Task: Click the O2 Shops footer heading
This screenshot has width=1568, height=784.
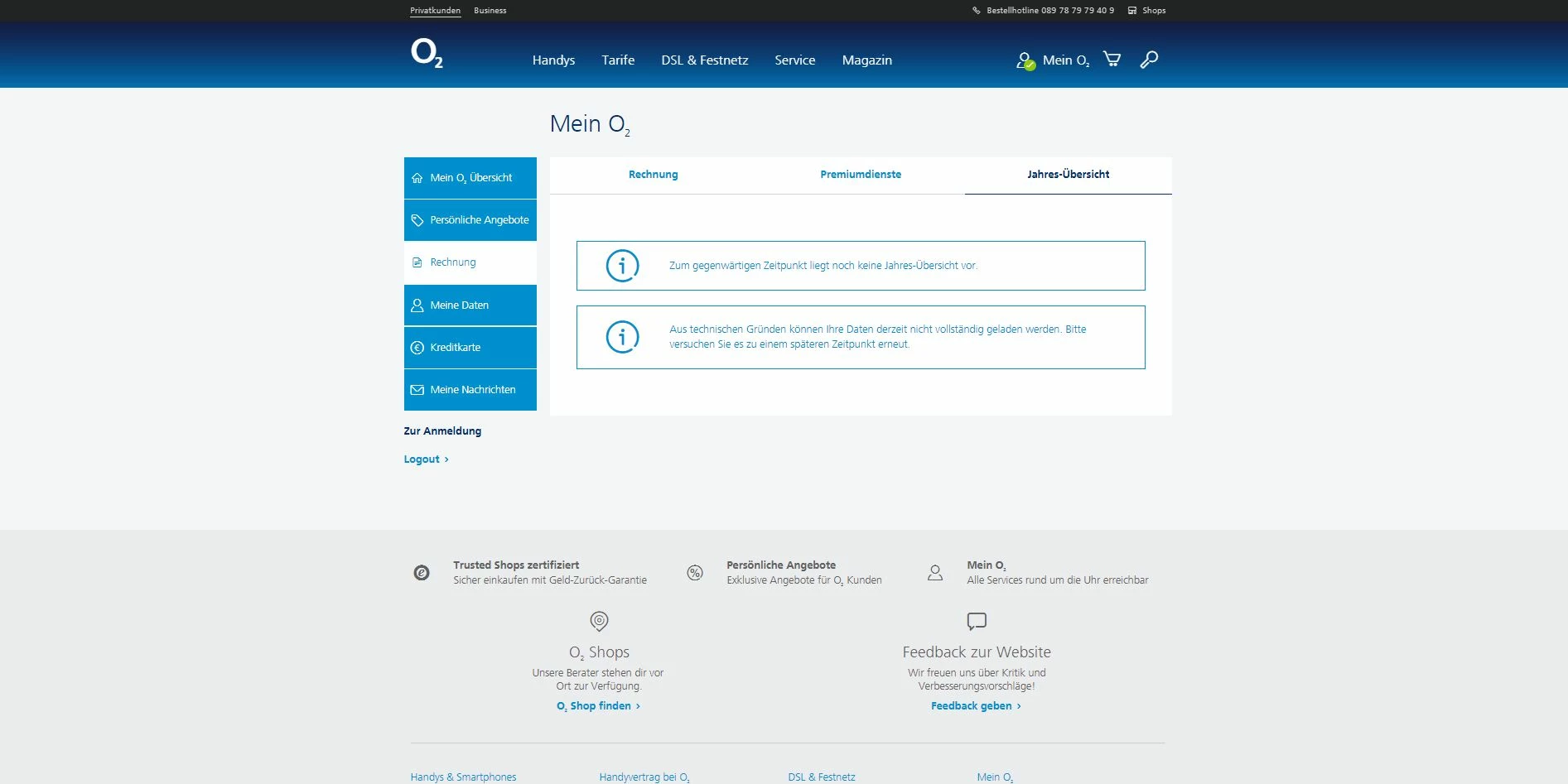Action: coord(599,652)
